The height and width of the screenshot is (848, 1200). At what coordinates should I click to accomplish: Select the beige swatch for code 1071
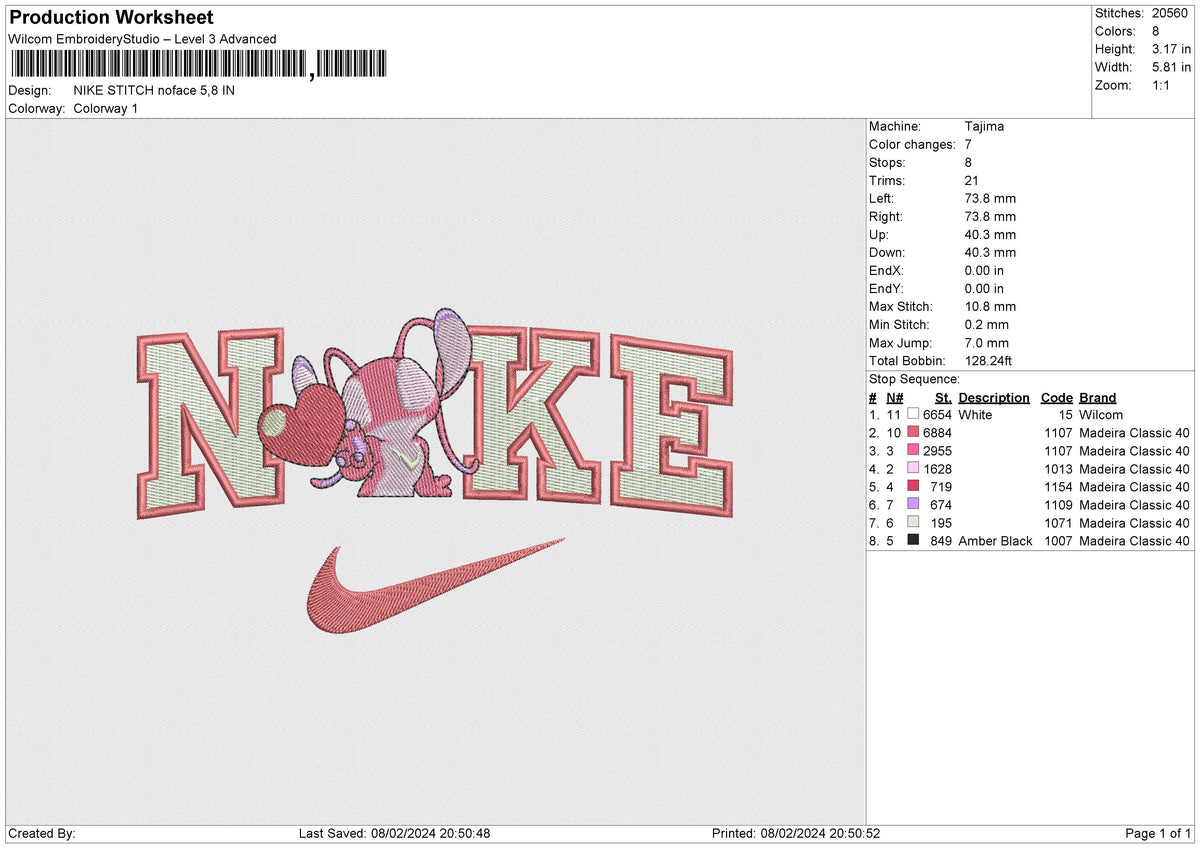click(x=913, y=522)
